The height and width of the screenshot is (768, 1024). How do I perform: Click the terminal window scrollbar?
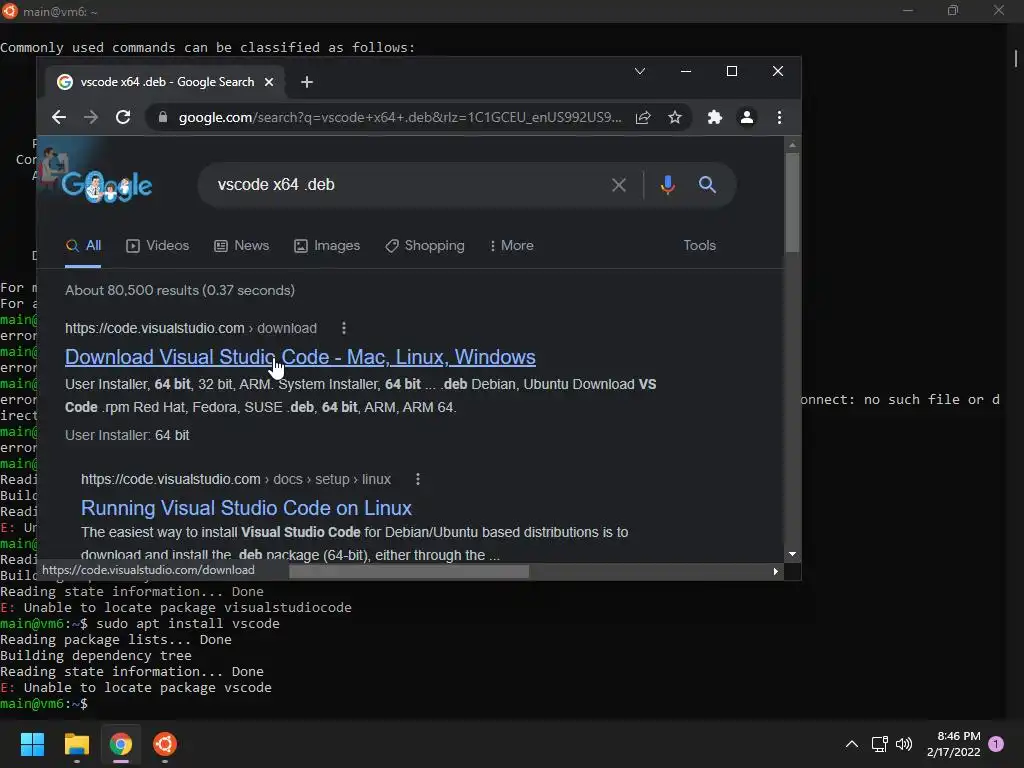coord(1016,59)
